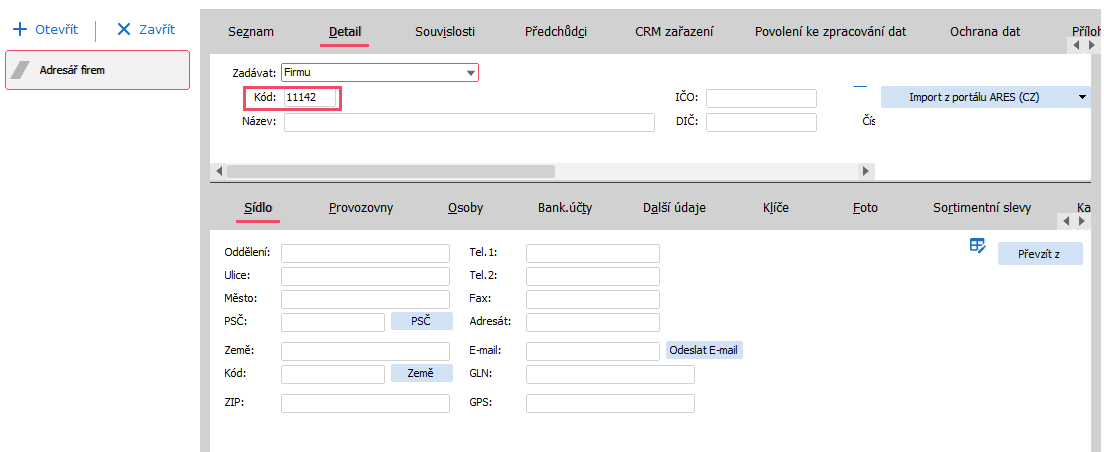Select the Adresář firem item in sidebar
The width and height of the screenshot is (1104, 452).
[97, 70]
